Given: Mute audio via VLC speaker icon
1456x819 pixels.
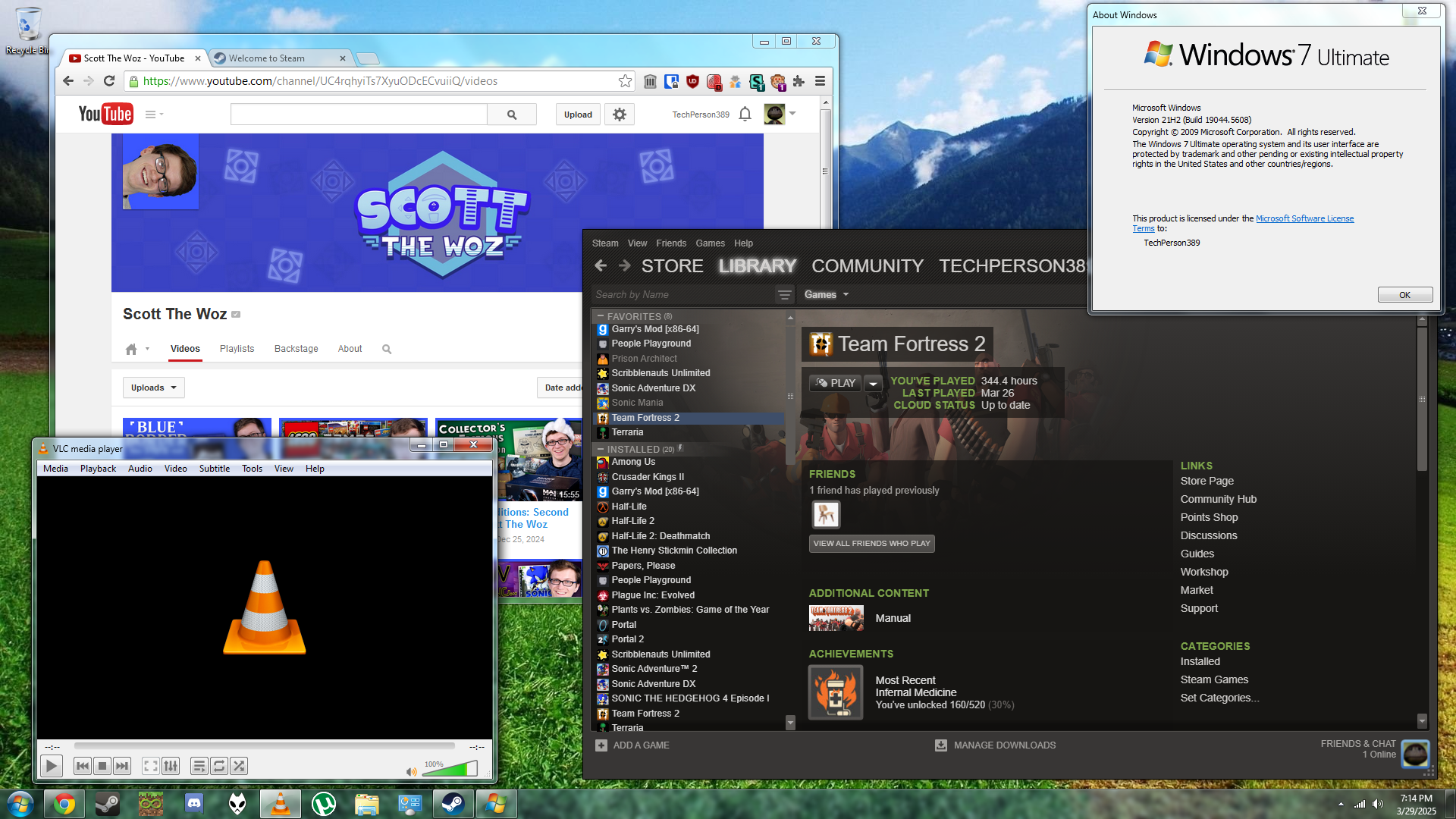Looking at the screenshot, I should coord(411,772).
